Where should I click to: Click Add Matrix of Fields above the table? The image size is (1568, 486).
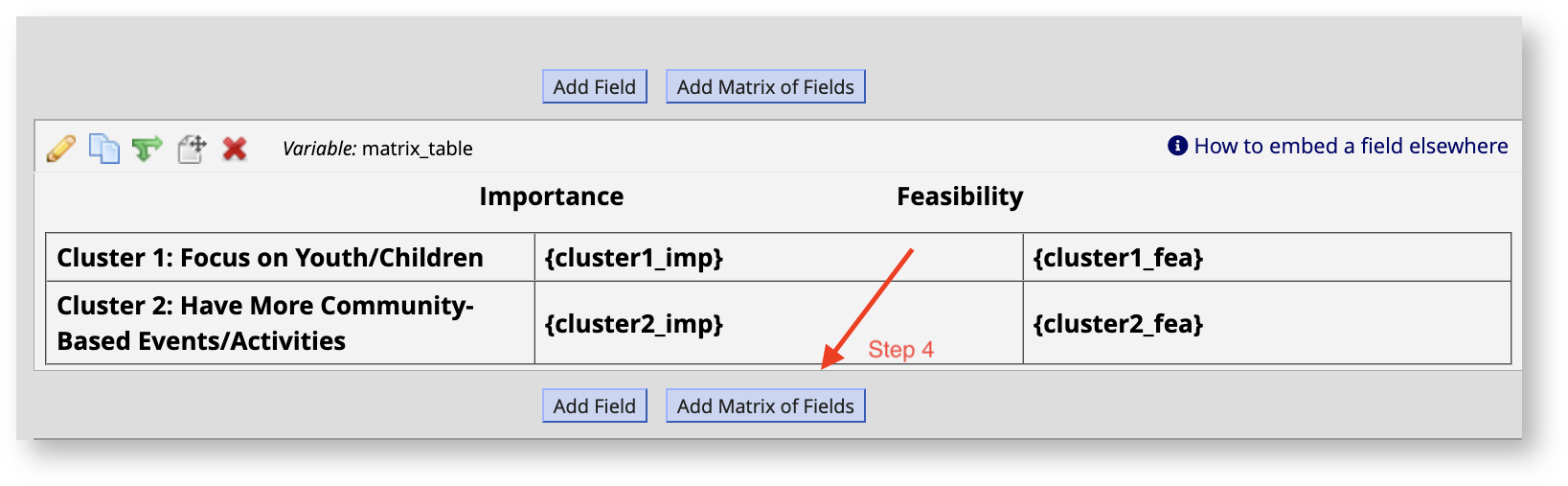[x=765, y=86]
